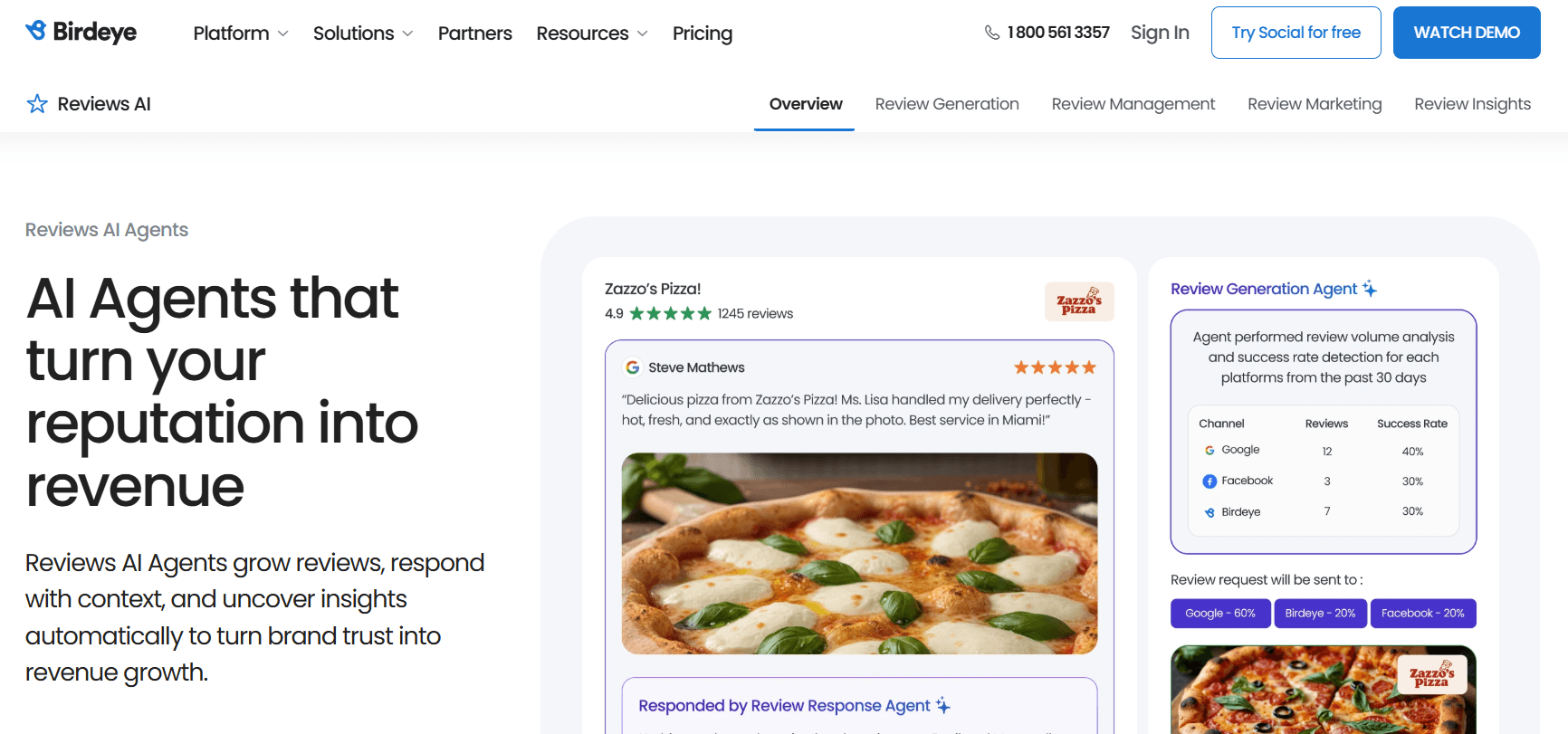Click the Sign In link
This screenshot has height=734, width=1568.
point(1160,33)
